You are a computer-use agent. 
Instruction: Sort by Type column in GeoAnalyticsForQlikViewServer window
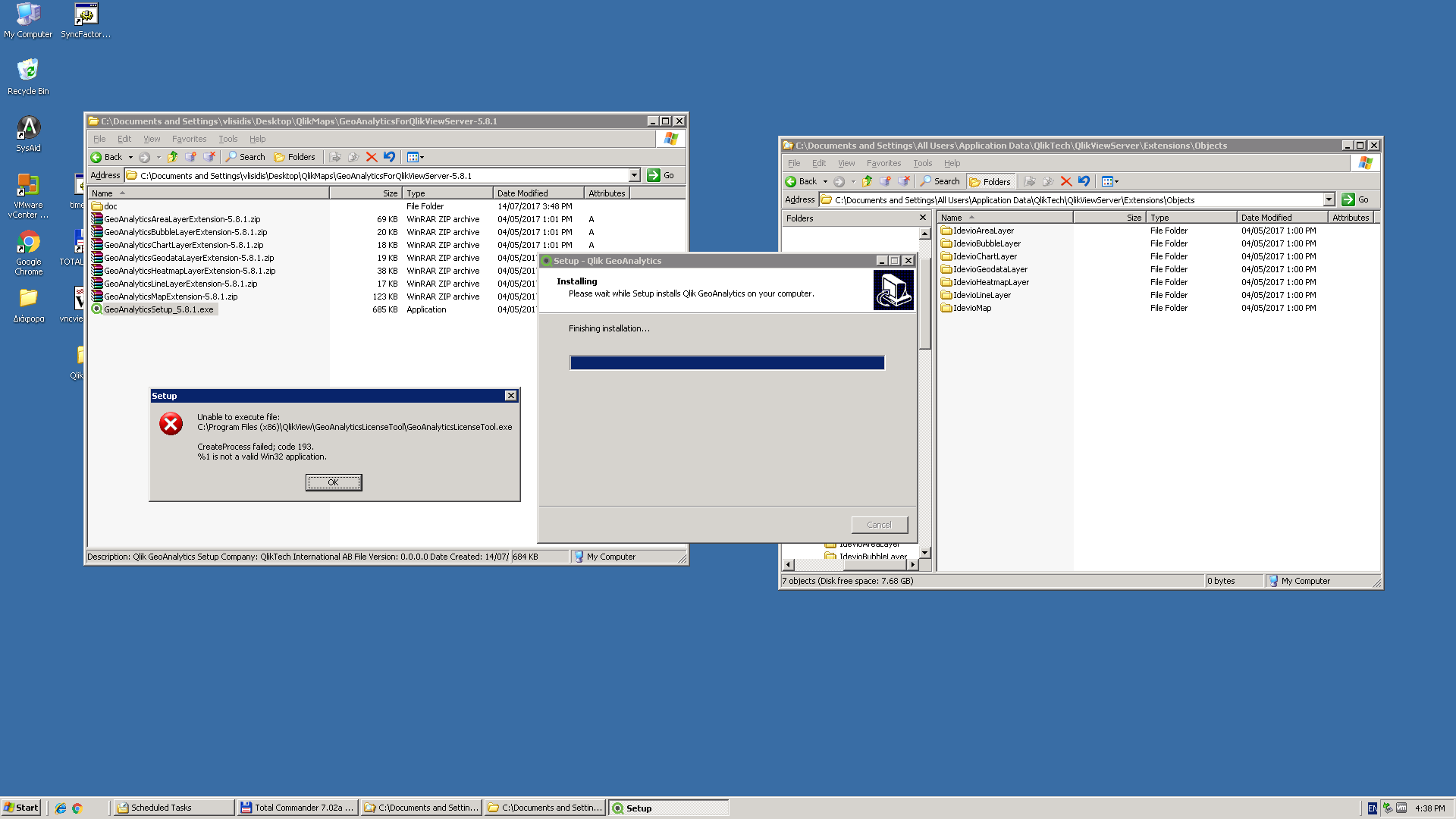(x=447, y=193)
